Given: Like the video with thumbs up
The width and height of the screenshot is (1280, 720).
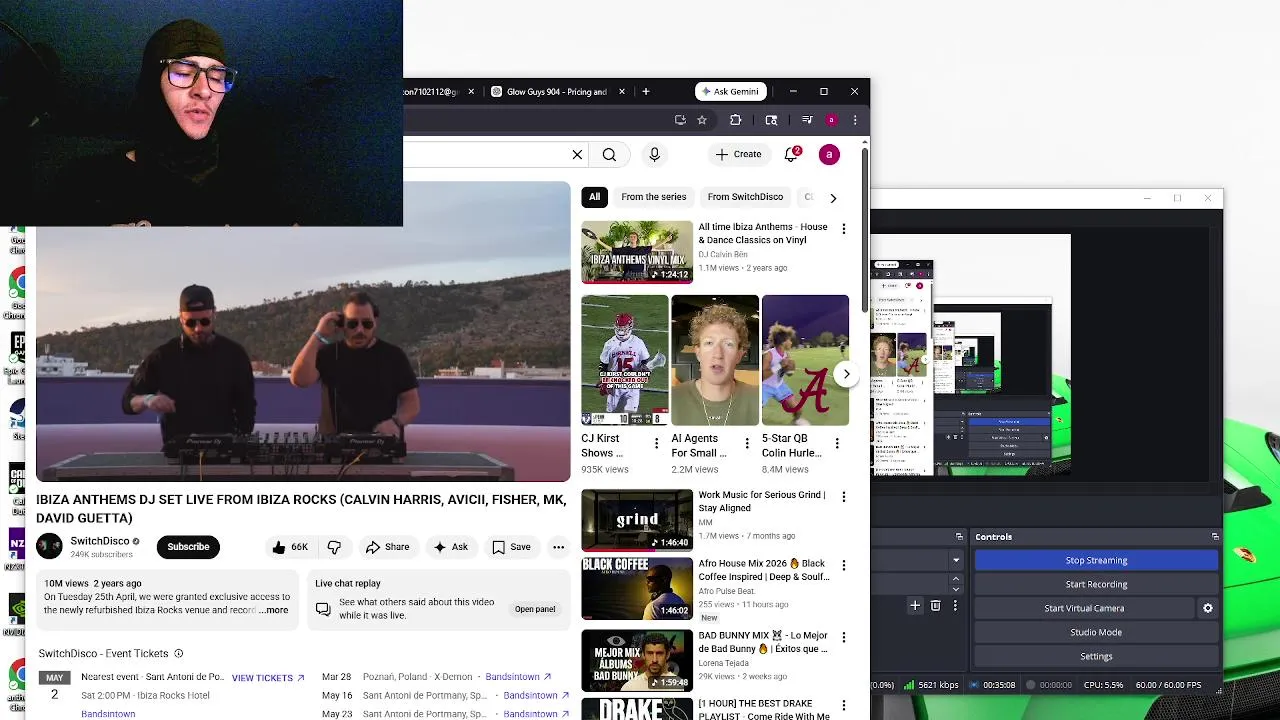Looking at the screenshot, I should coord(289,547).
